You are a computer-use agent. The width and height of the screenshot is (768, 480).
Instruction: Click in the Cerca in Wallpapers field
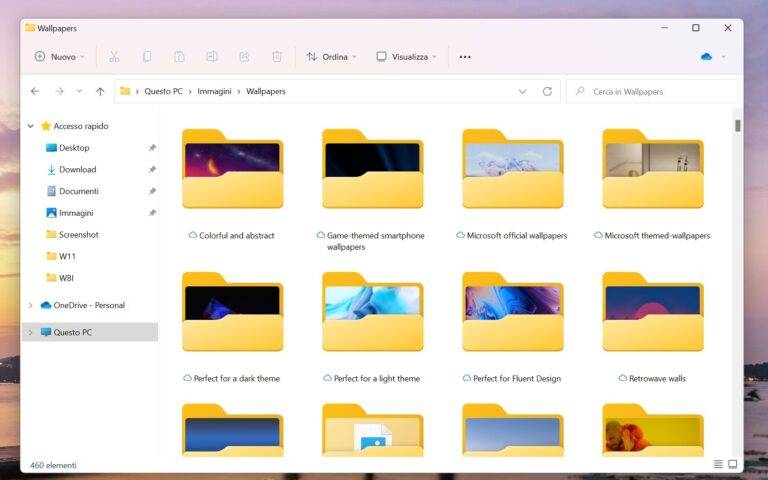[652, 91]
